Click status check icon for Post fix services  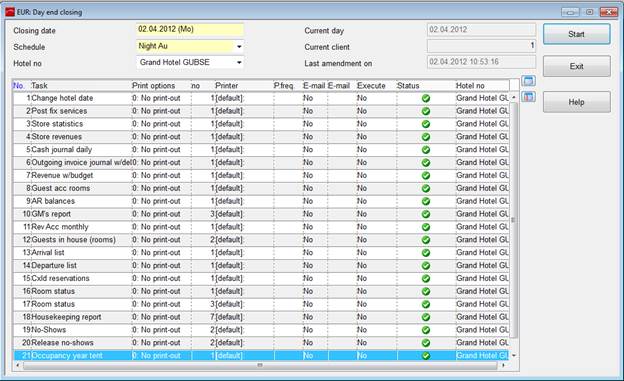pos(426,111)
